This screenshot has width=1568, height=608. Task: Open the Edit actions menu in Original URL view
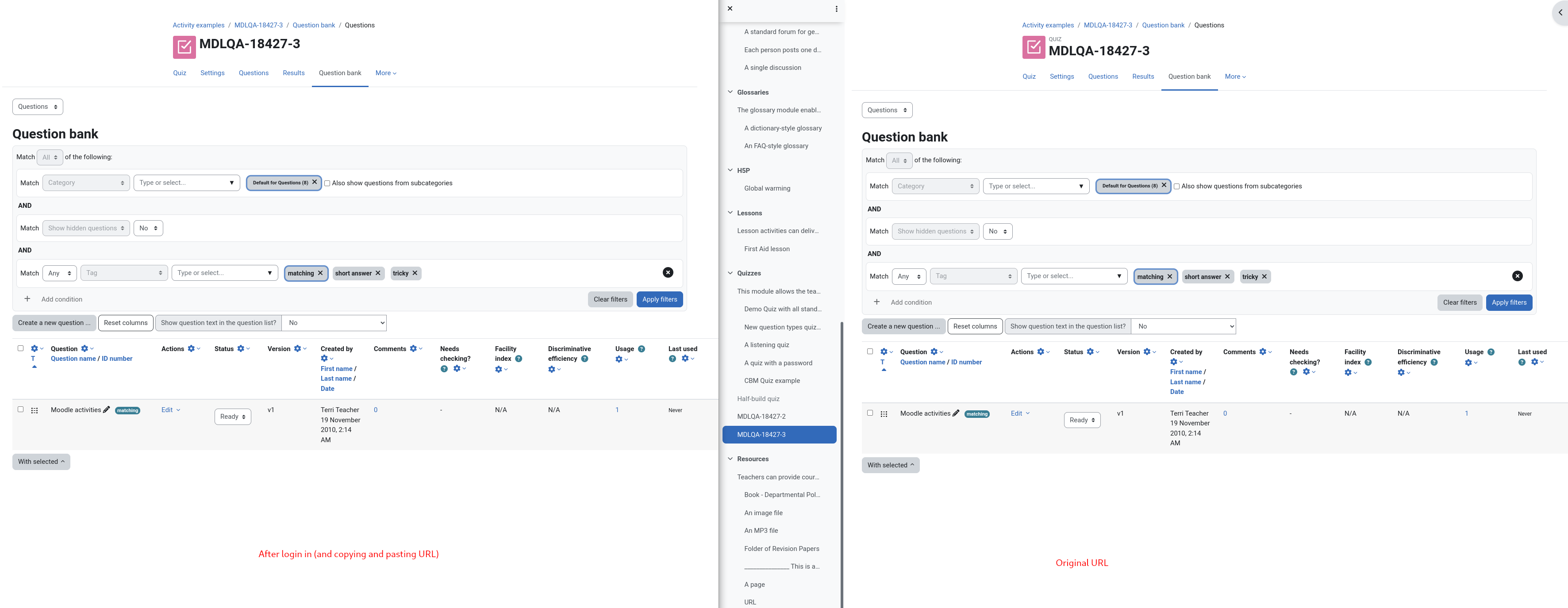(x=1020, y=413)
